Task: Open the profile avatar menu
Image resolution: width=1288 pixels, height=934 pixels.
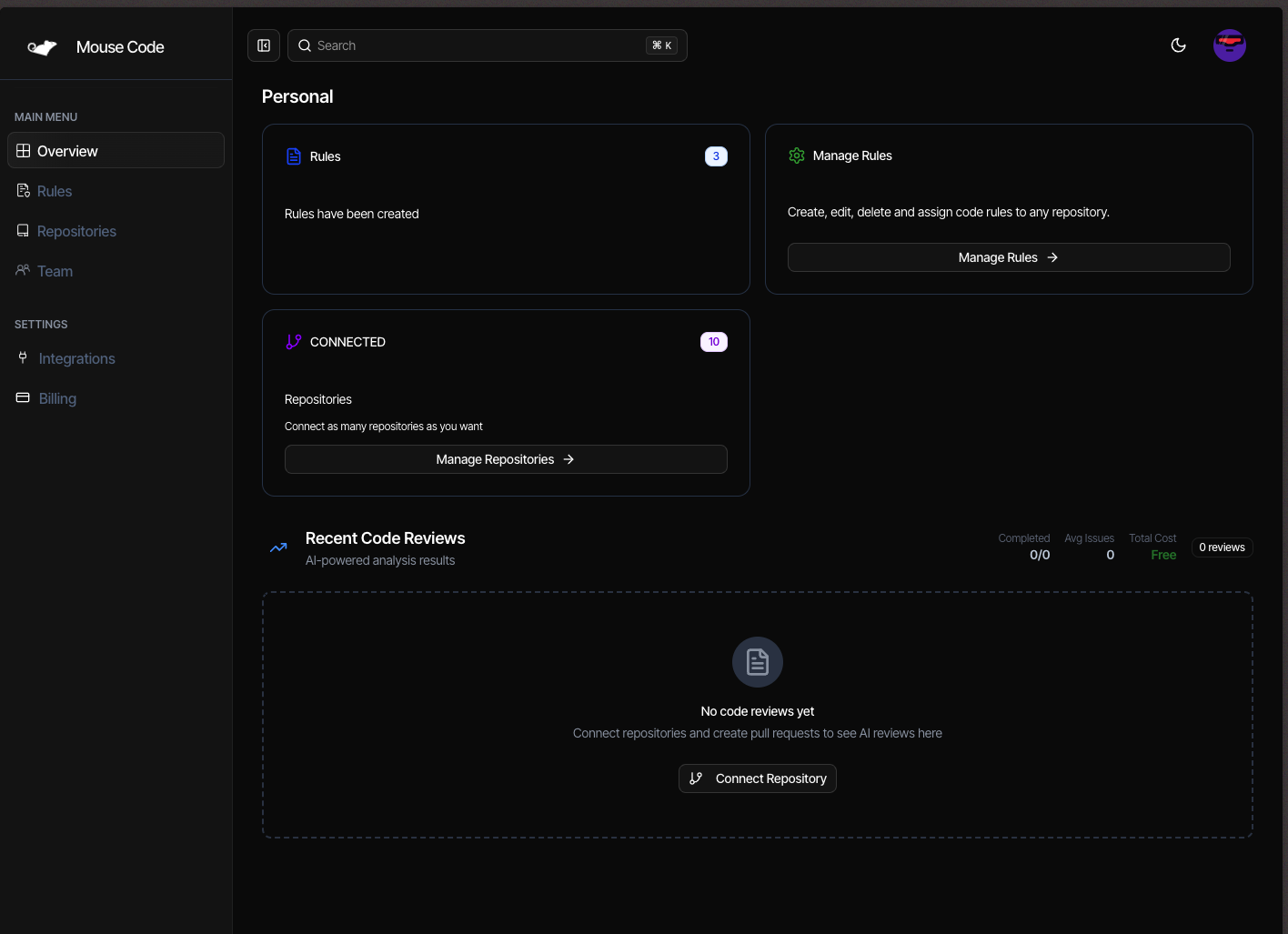Action: (x=1230, y=45)
